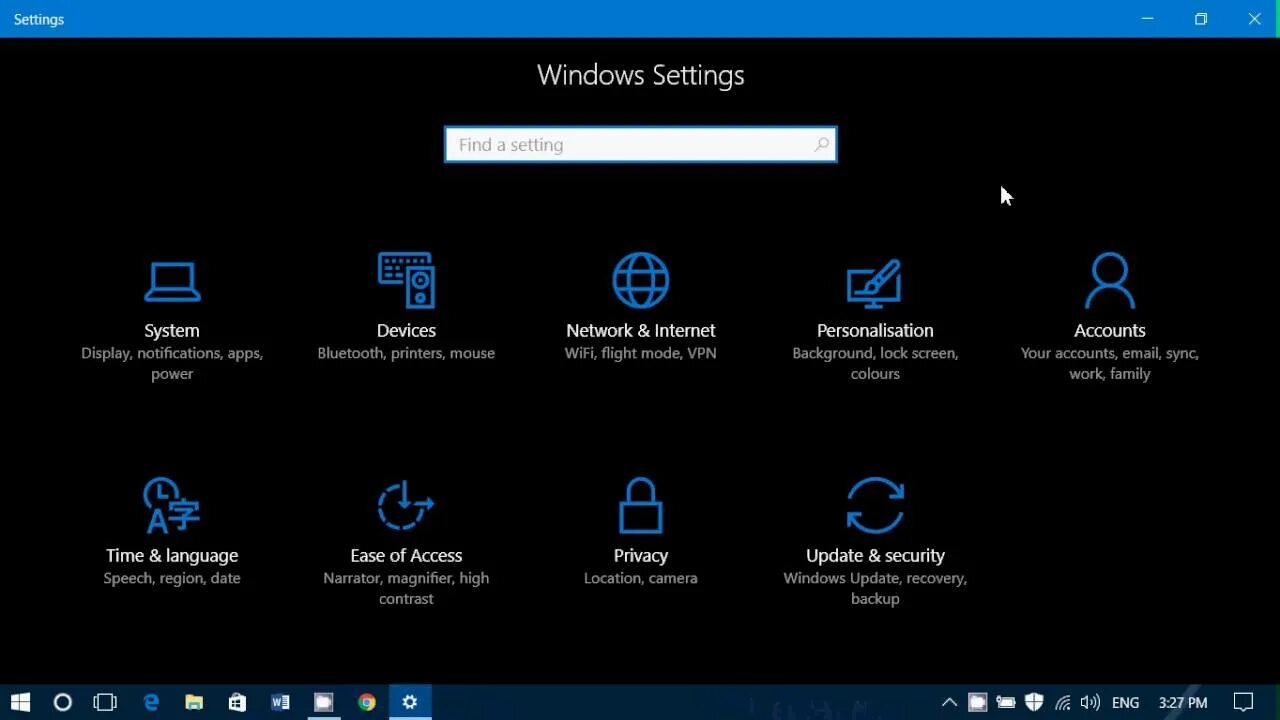1280x720 pixels.
Task: Click the Find a setting search box
Action: (x=640, y=145)
